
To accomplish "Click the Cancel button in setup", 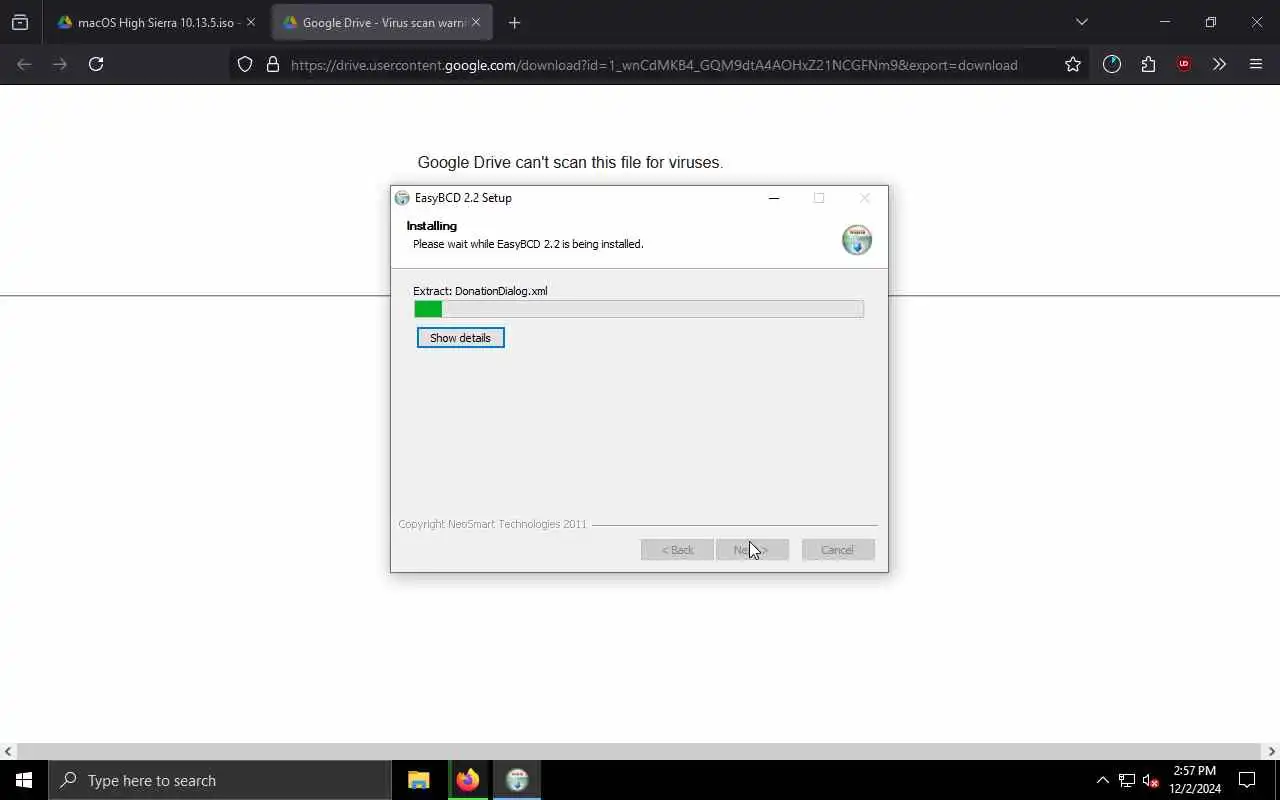I will tap(838, 550).
